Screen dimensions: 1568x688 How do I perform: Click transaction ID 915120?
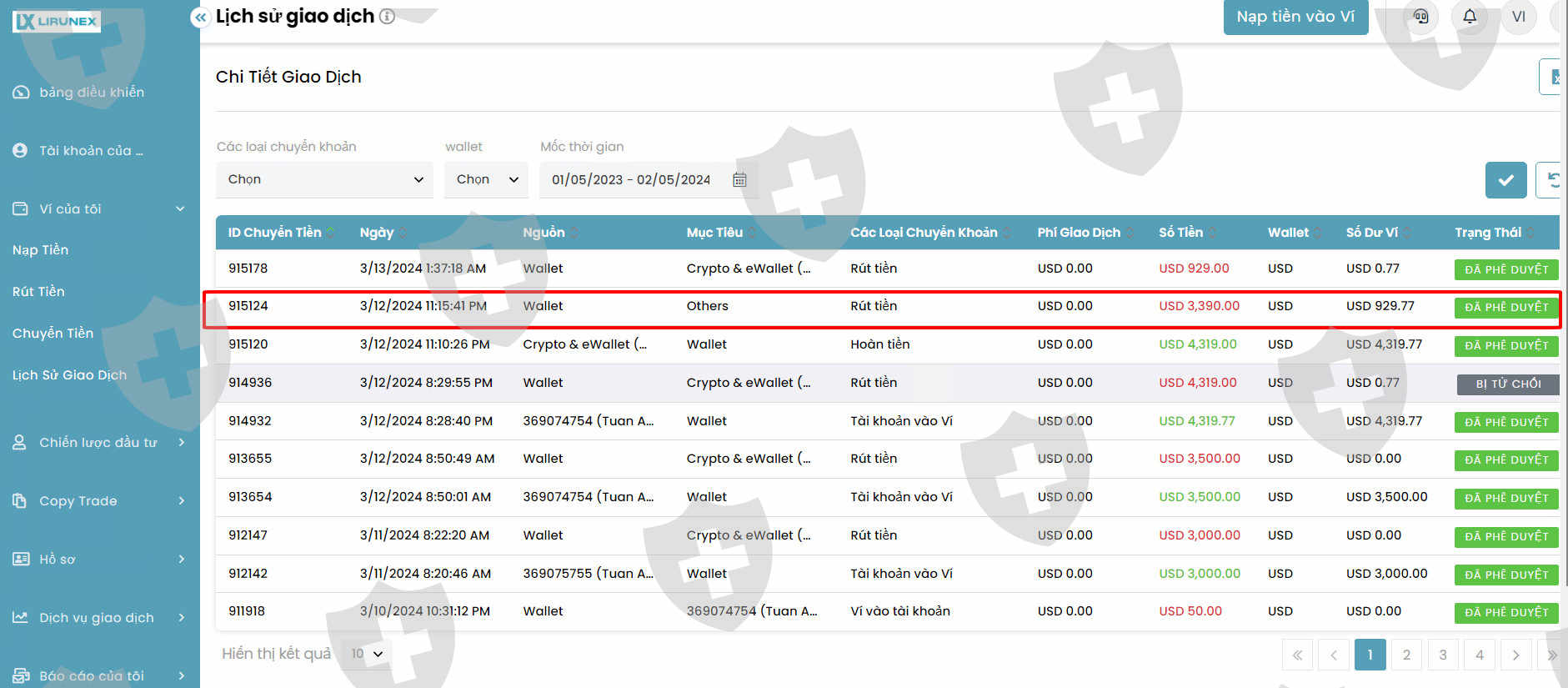248,344
